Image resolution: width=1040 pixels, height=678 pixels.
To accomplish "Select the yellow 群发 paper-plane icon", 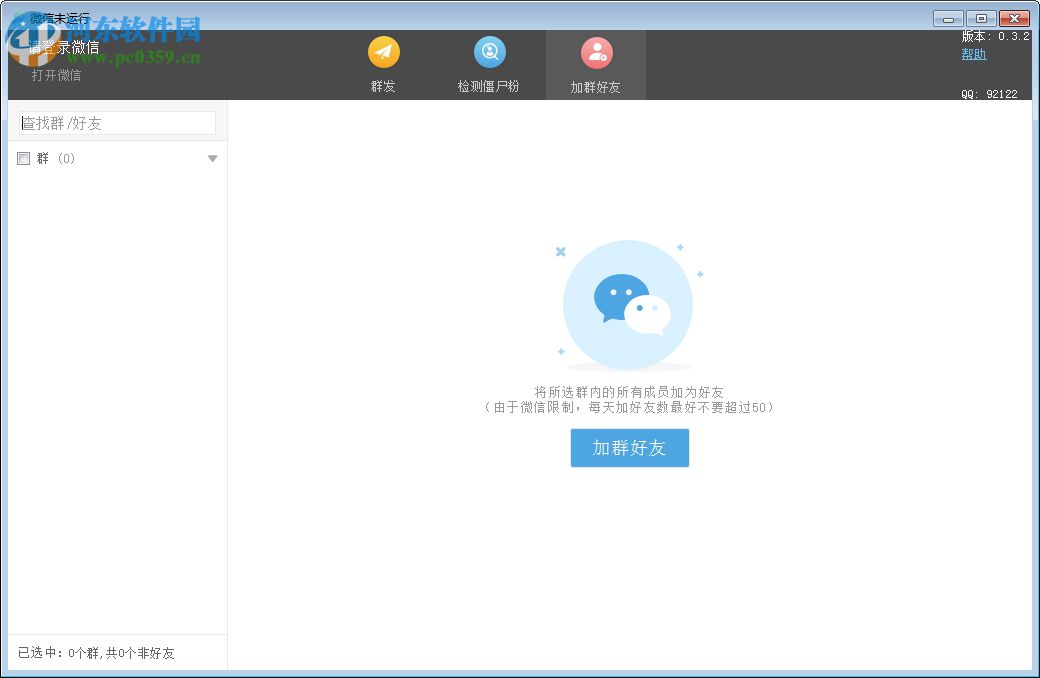I will [383, 51].
